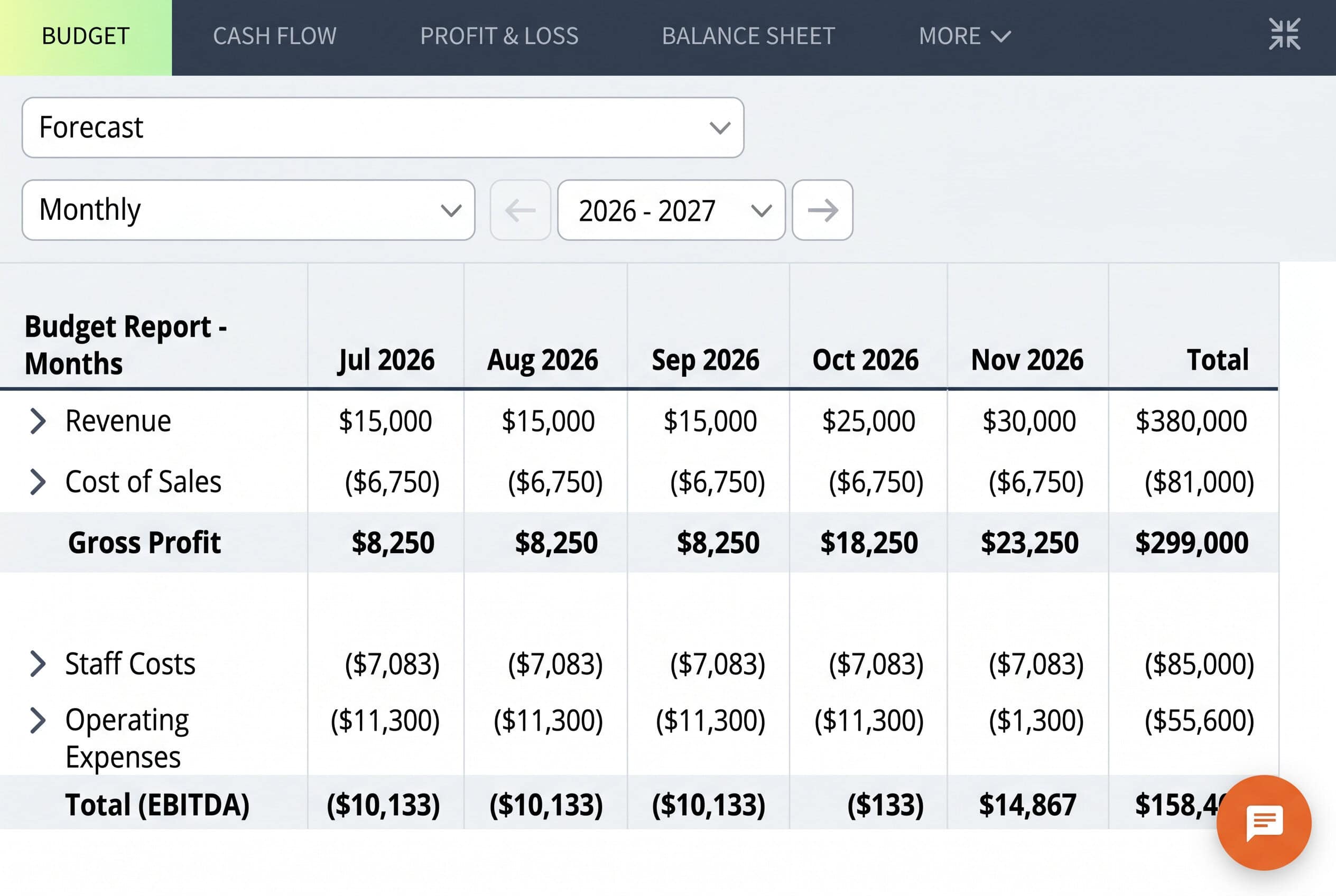Open the MORE menu
The width and height of the screenshot is (1336, 896).
point(964,36)
